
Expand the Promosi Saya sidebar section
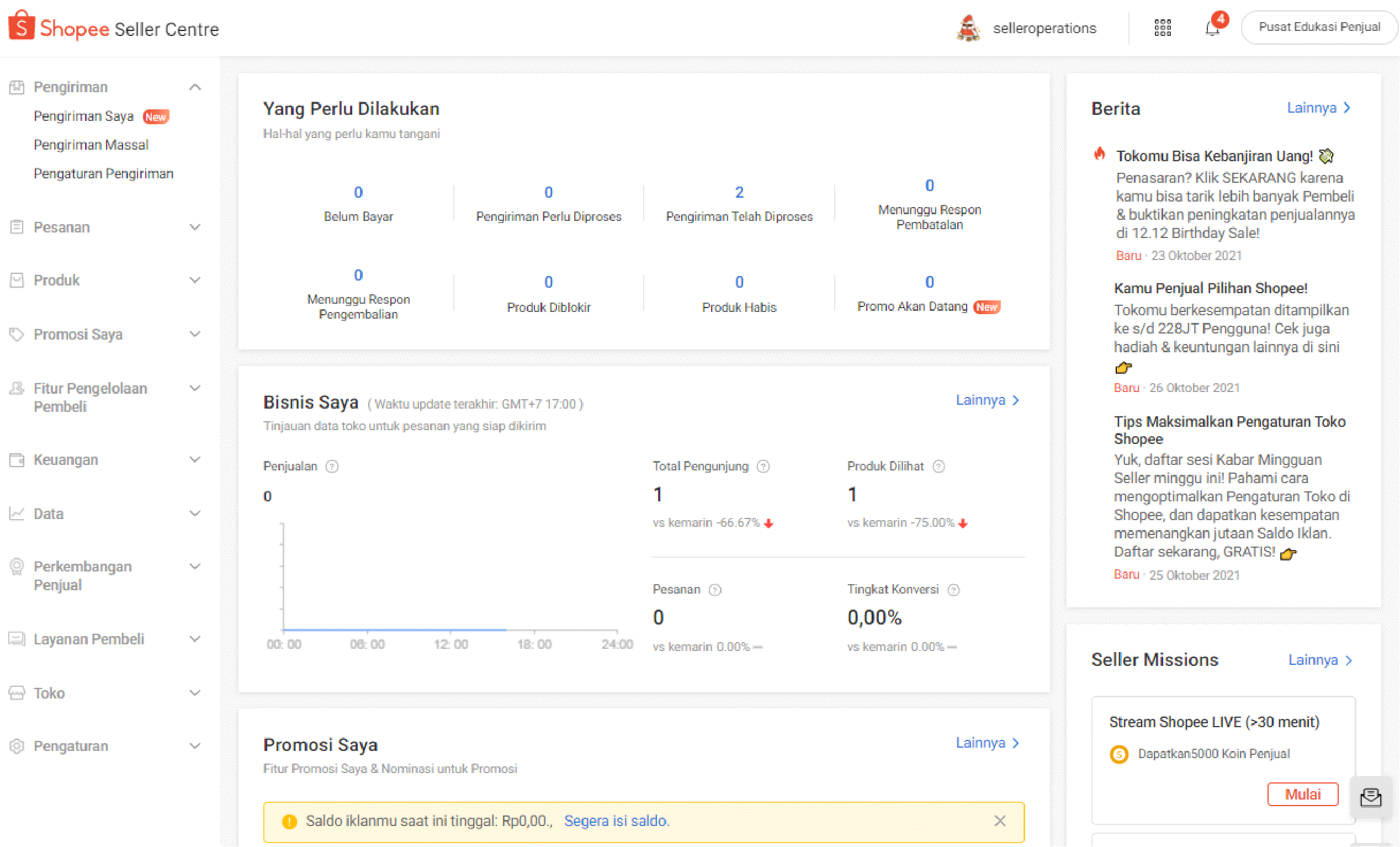(195, 334)
